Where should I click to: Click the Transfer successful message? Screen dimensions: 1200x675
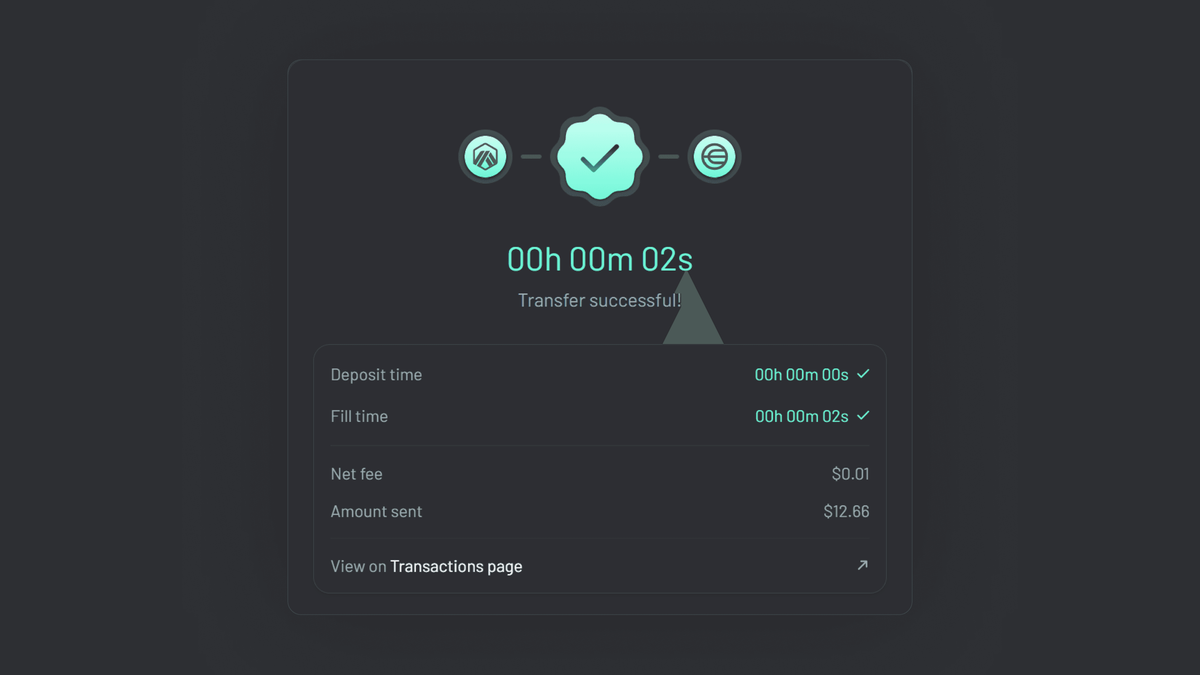click(x=599, y=300)
